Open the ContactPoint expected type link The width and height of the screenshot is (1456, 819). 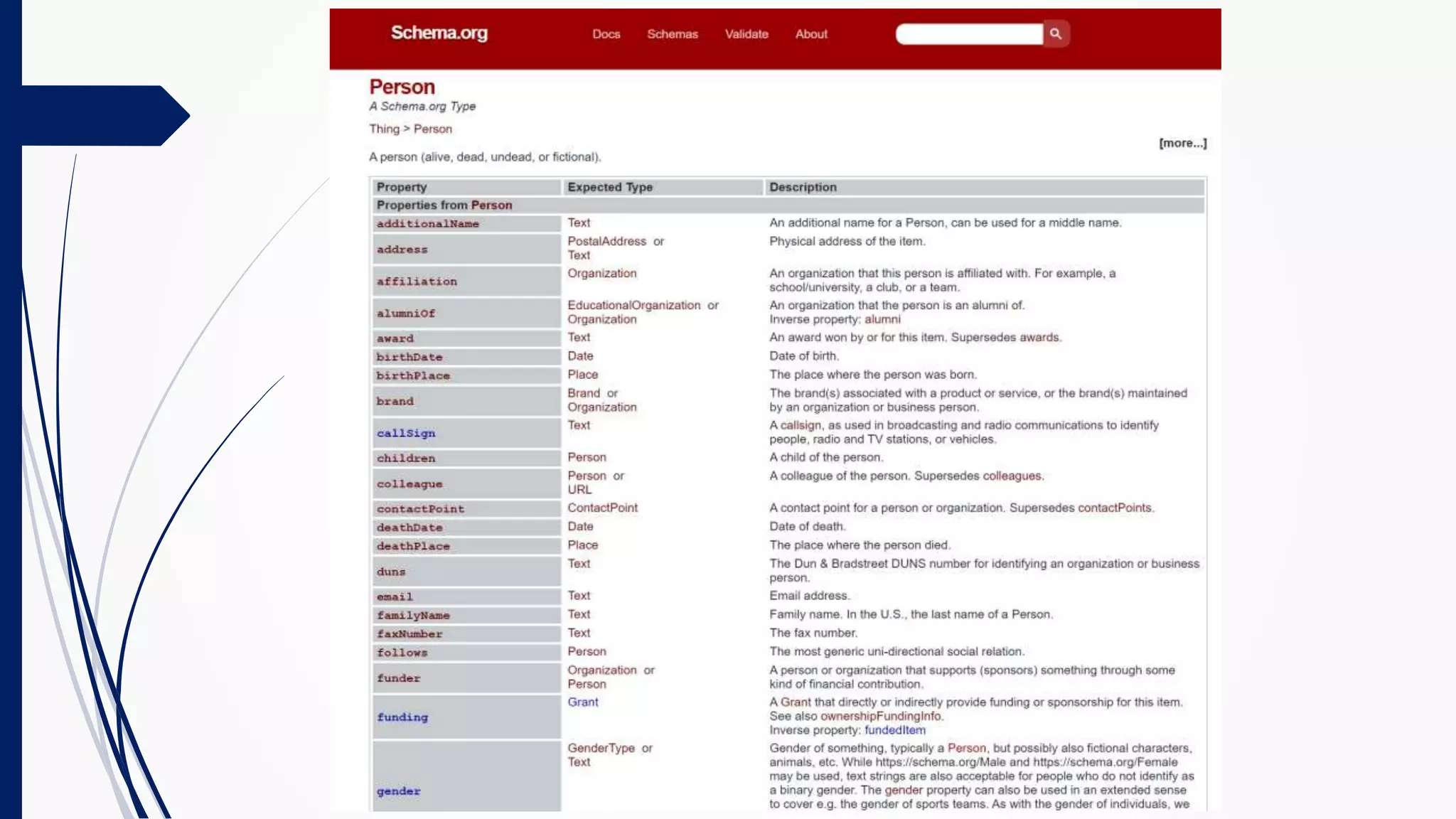(x=602, y=508)
